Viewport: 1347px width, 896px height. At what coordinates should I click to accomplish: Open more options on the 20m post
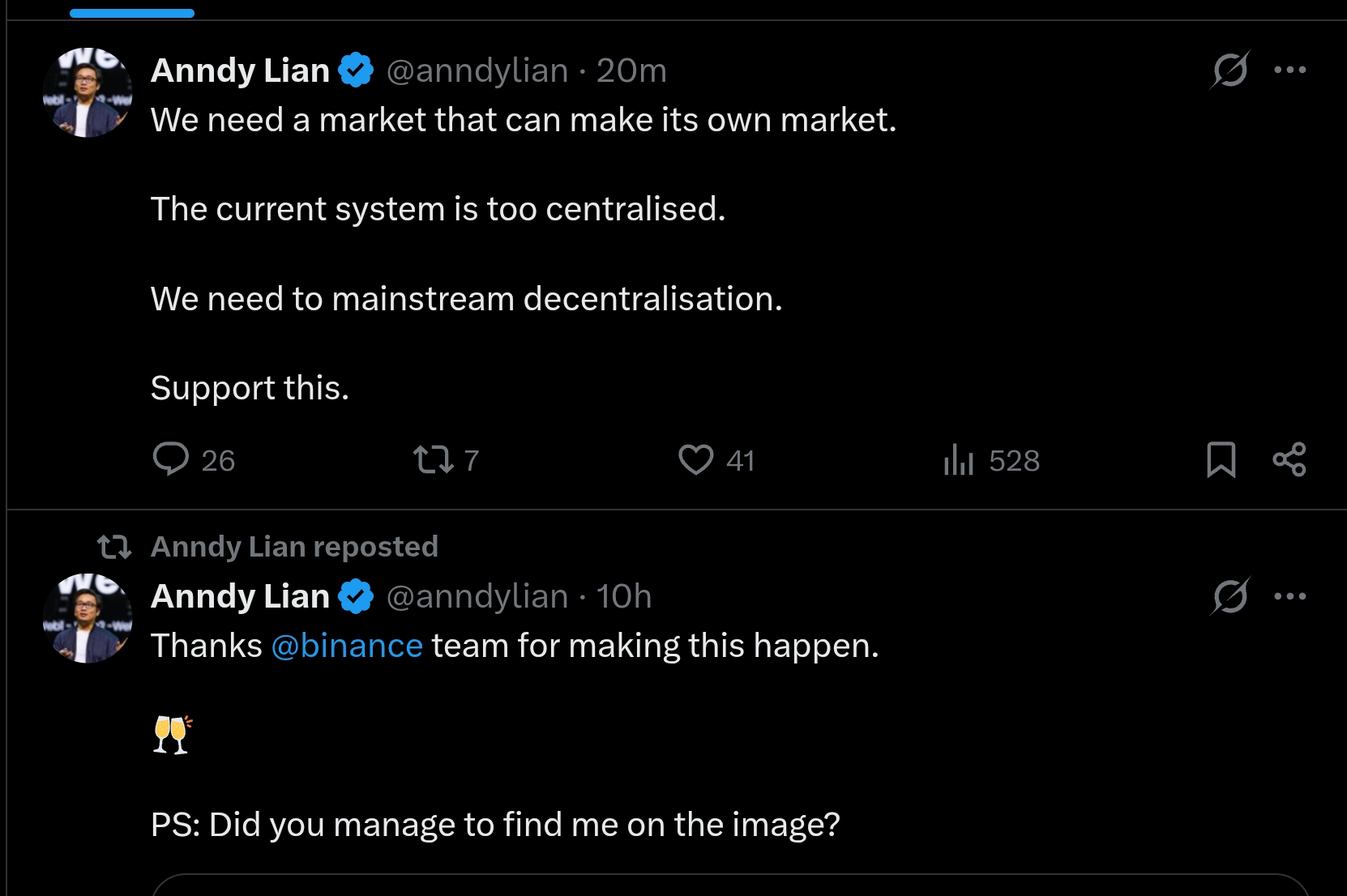tap(1289, 70)
